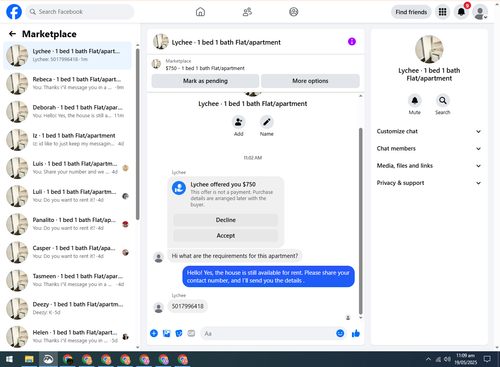Screen dimensions: 500x367
Task: Search in conversation via magnifier icon
Action: tap(443, 100)
